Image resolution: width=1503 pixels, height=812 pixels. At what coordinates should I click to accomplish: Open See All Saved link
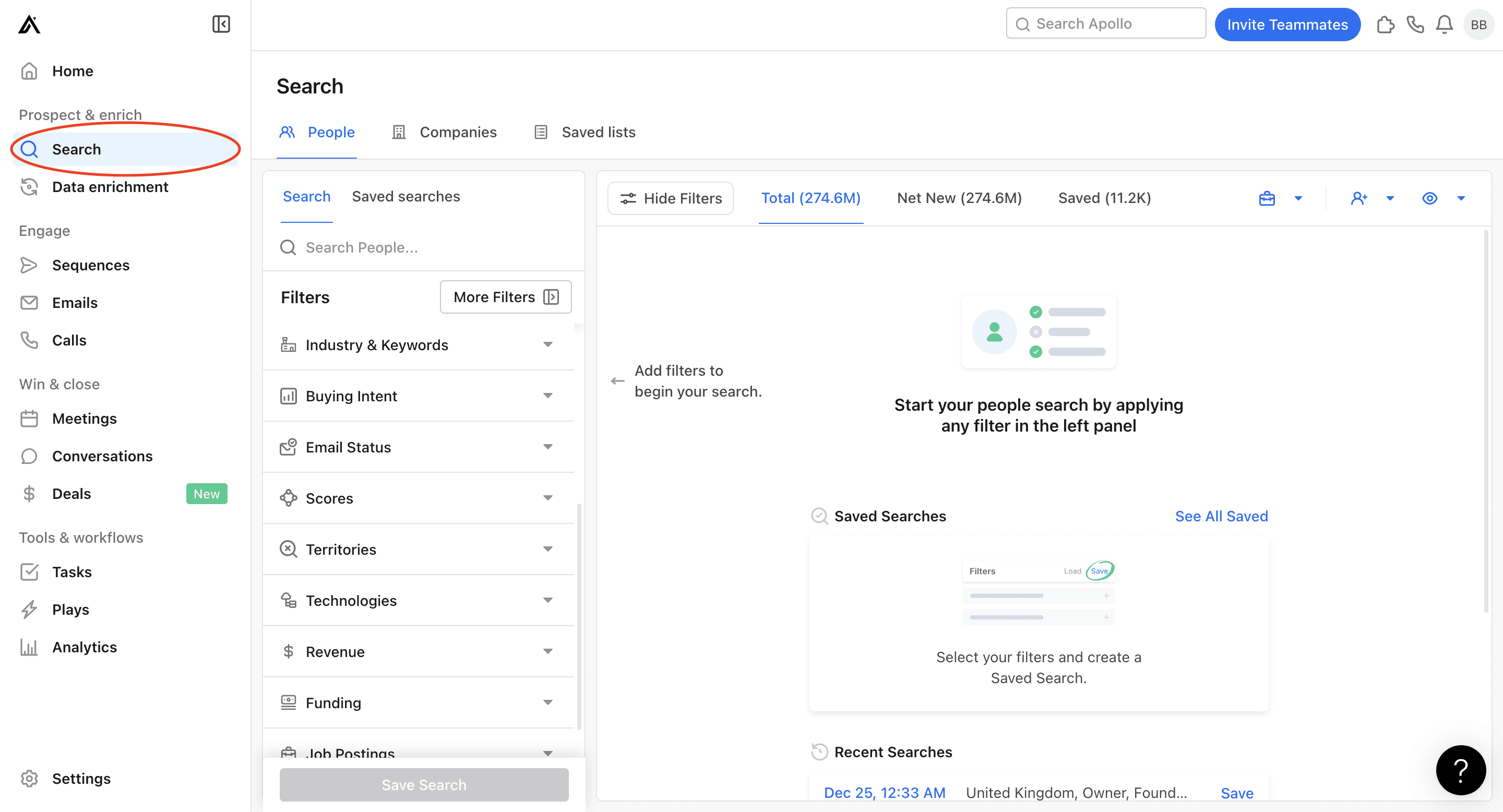(1221, 516)
